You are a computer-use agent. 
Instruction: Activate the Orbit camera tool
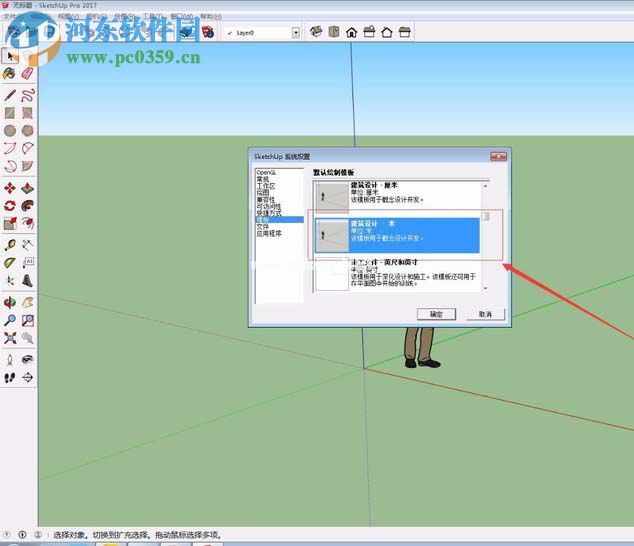pyautogui.click(x=9, y=301)
